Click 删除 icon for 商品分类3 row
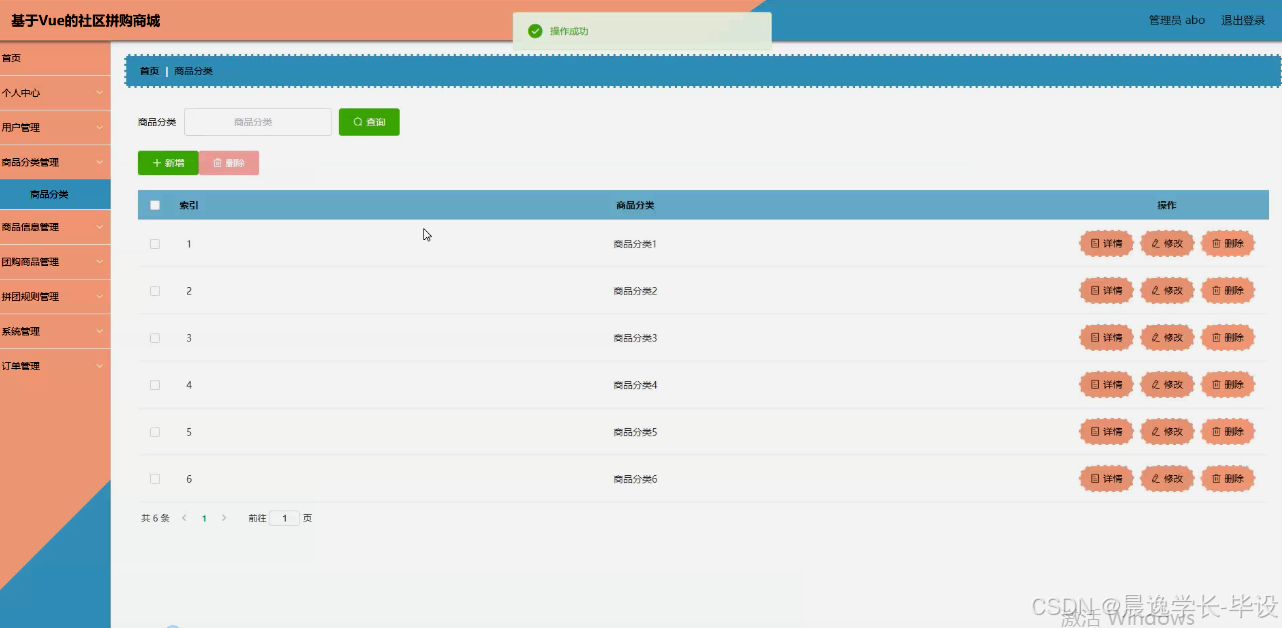Screen dimensions: 1282x628 click(x=1227, y=337)
